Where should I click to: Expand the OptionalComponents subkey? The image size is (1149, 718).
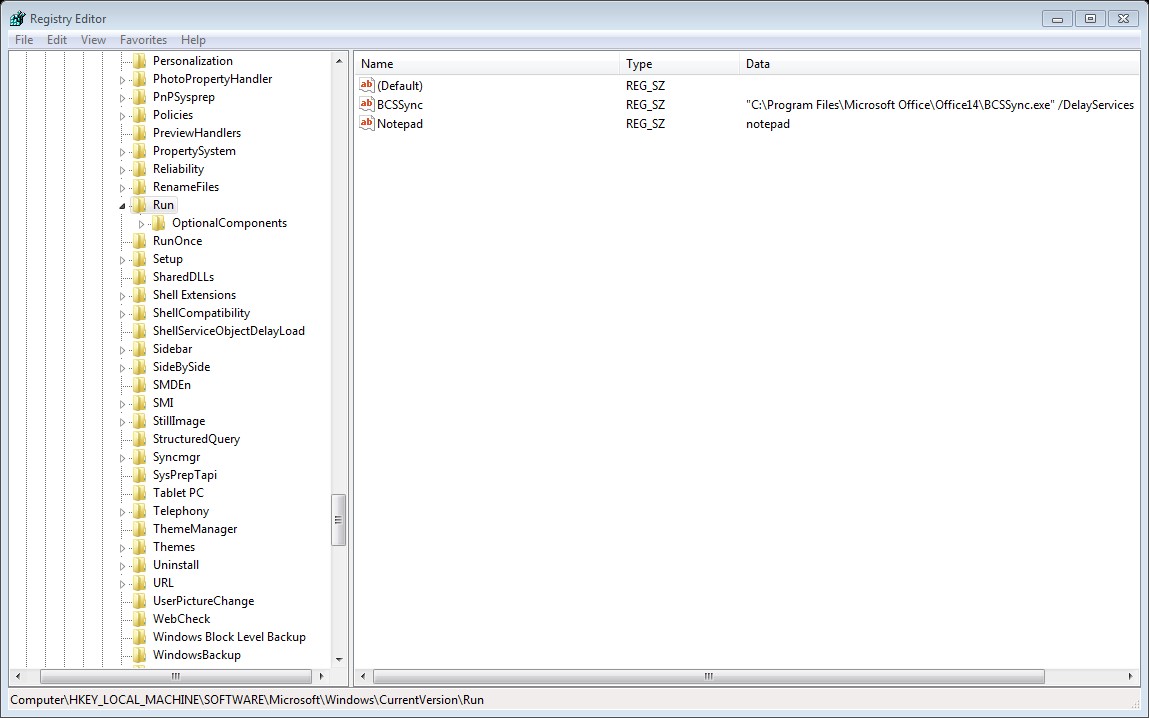point(141,223)
